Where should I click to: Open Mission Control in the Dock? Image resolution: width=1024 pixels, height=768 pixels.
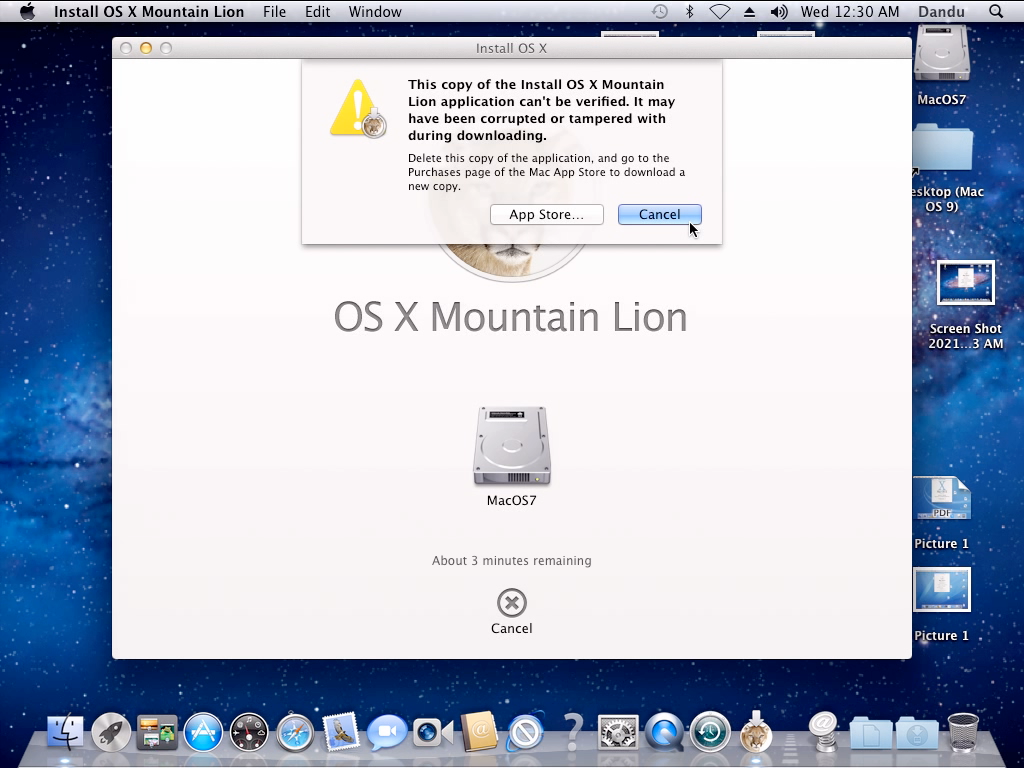(157, 732)
